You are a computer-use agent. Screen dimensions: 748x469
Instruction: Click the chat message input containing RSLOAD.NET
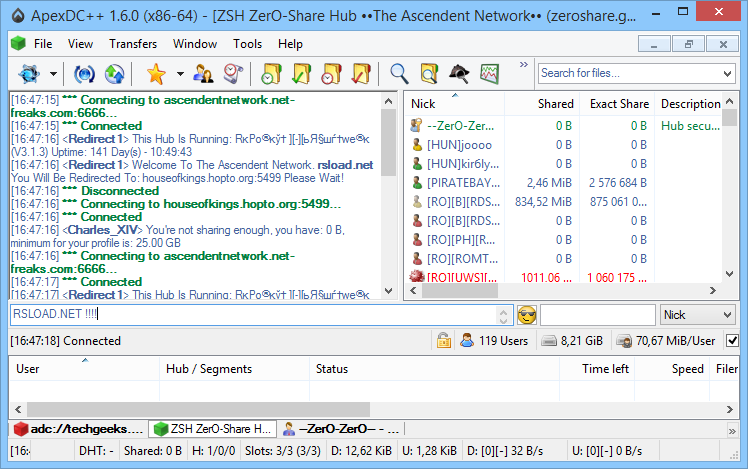261,314
